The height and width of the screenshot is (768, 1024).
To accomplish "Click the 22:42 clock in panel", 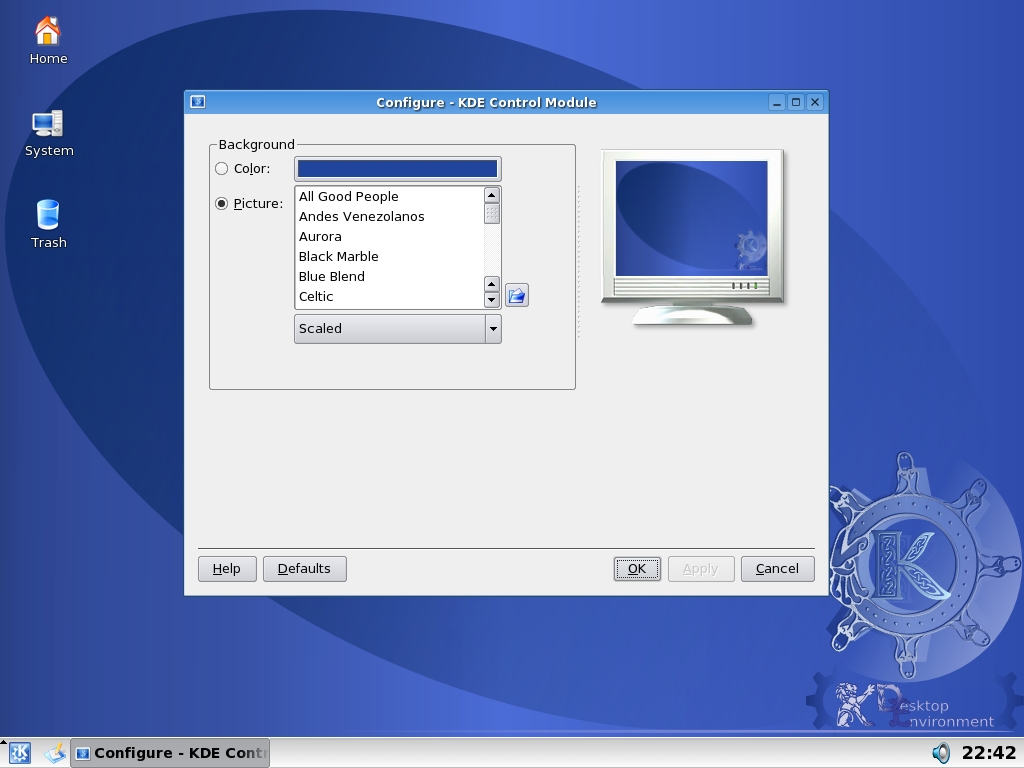I will (989, 753).
